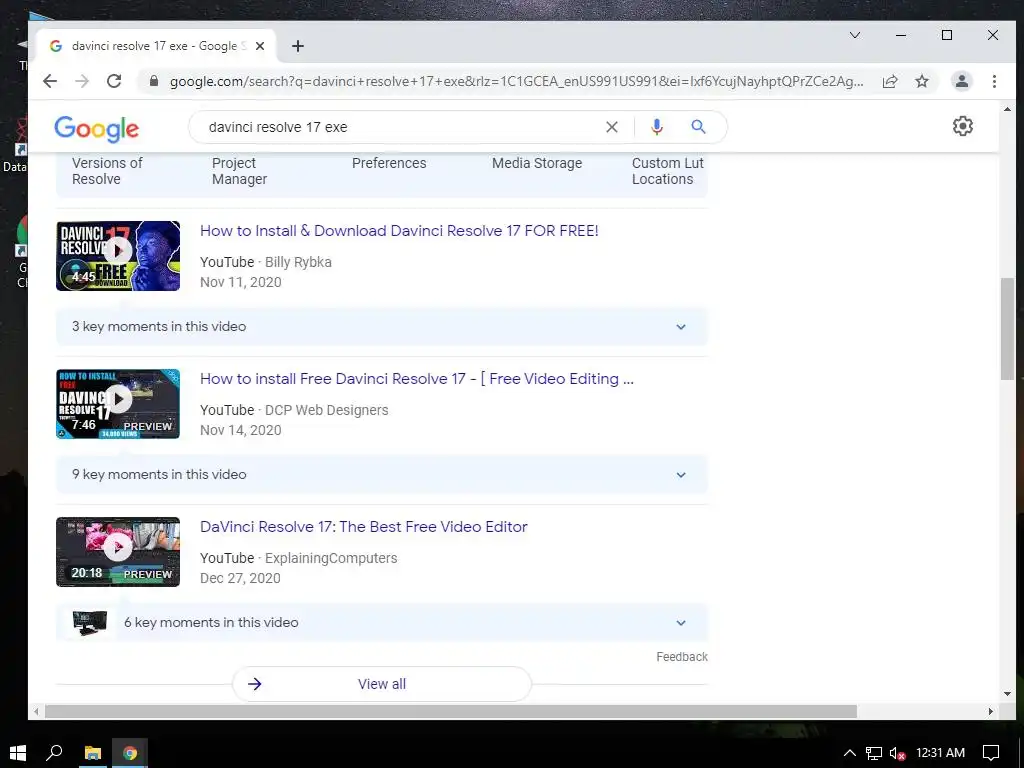Click the scrollbar down arrow

click(1007, 694)
